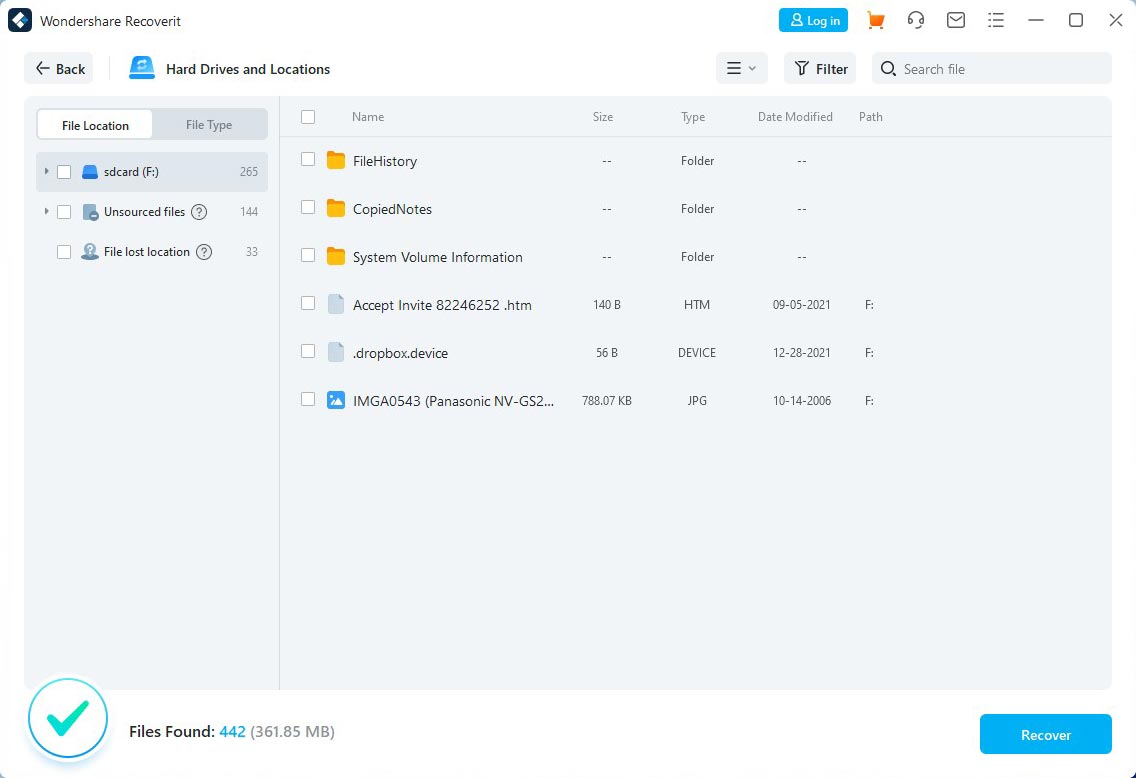Viewport: 1136px width, 778px height.
Task: Click the Search file input field
Action: tap(991, 68)
